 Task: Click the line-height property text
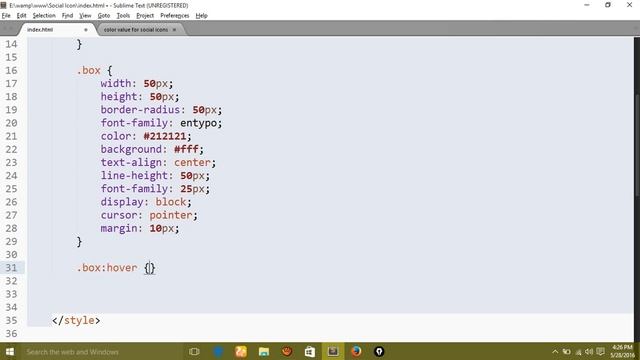tap(134, 176)
